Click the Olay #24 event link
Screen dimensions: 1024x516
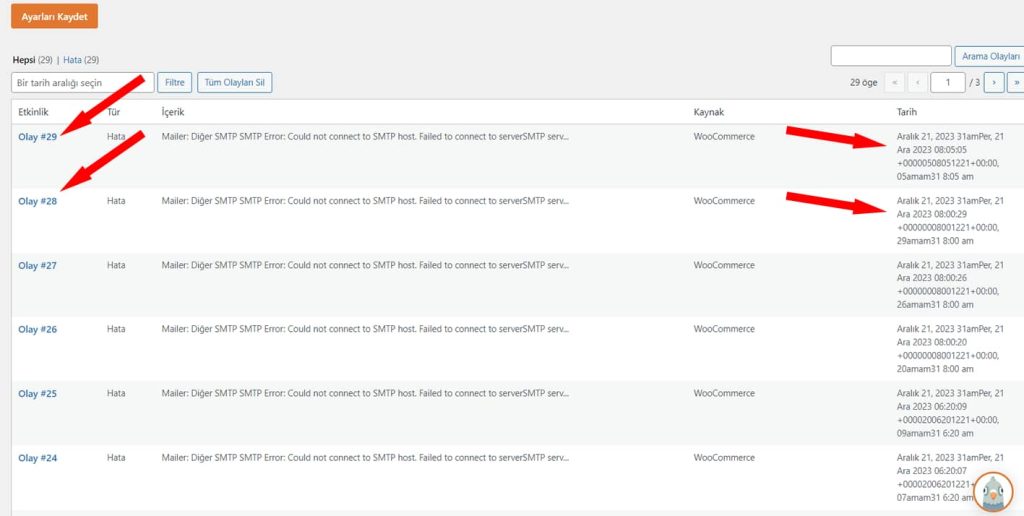[x=37, y=457]
